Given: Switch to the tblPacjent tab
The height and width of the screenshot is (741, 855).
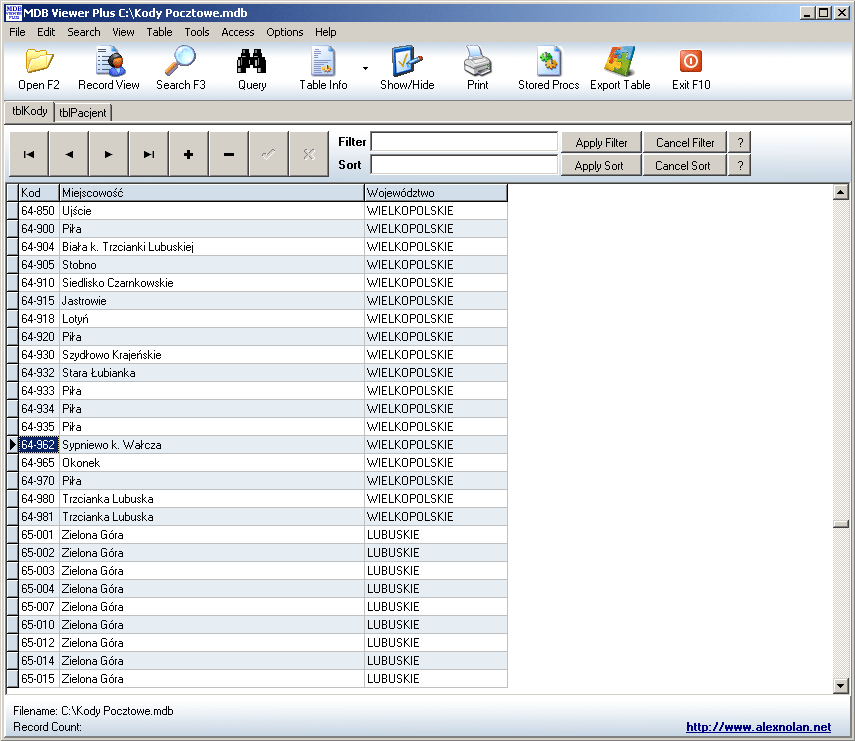Looking at the screenshot, I should pyautogui.click(x=82, y=112).
